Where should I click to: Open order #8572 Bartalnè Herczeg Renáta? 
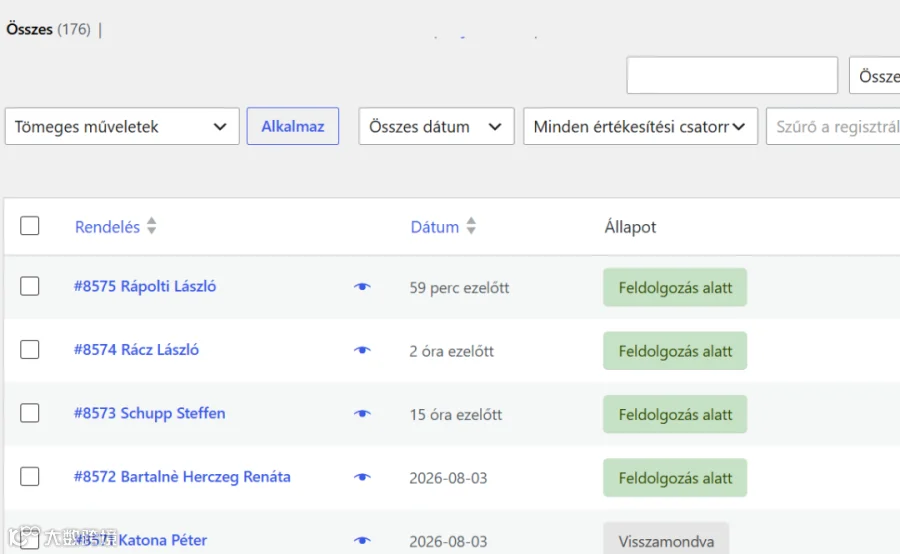click(183, 477)
